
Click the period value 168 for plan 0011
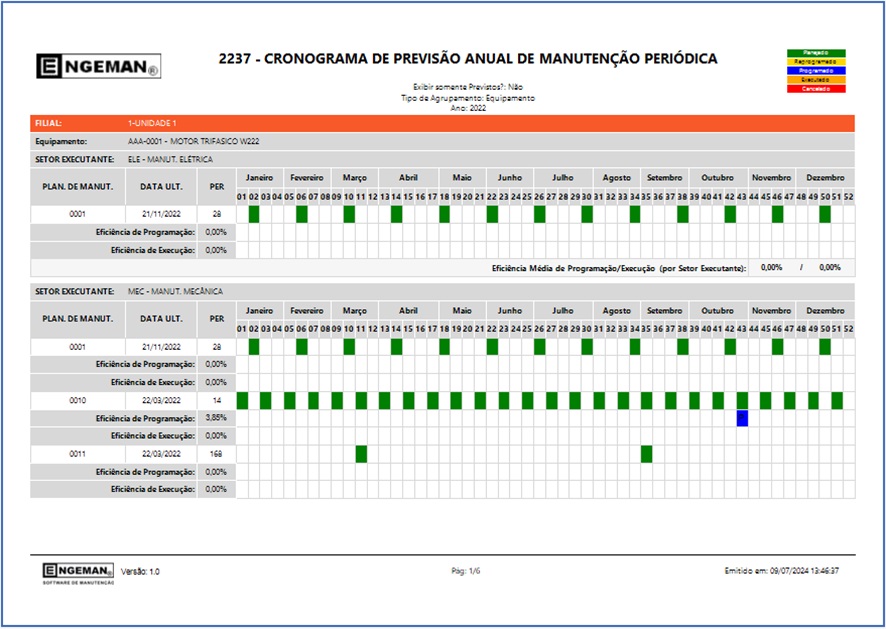click(x=215, y=454)
